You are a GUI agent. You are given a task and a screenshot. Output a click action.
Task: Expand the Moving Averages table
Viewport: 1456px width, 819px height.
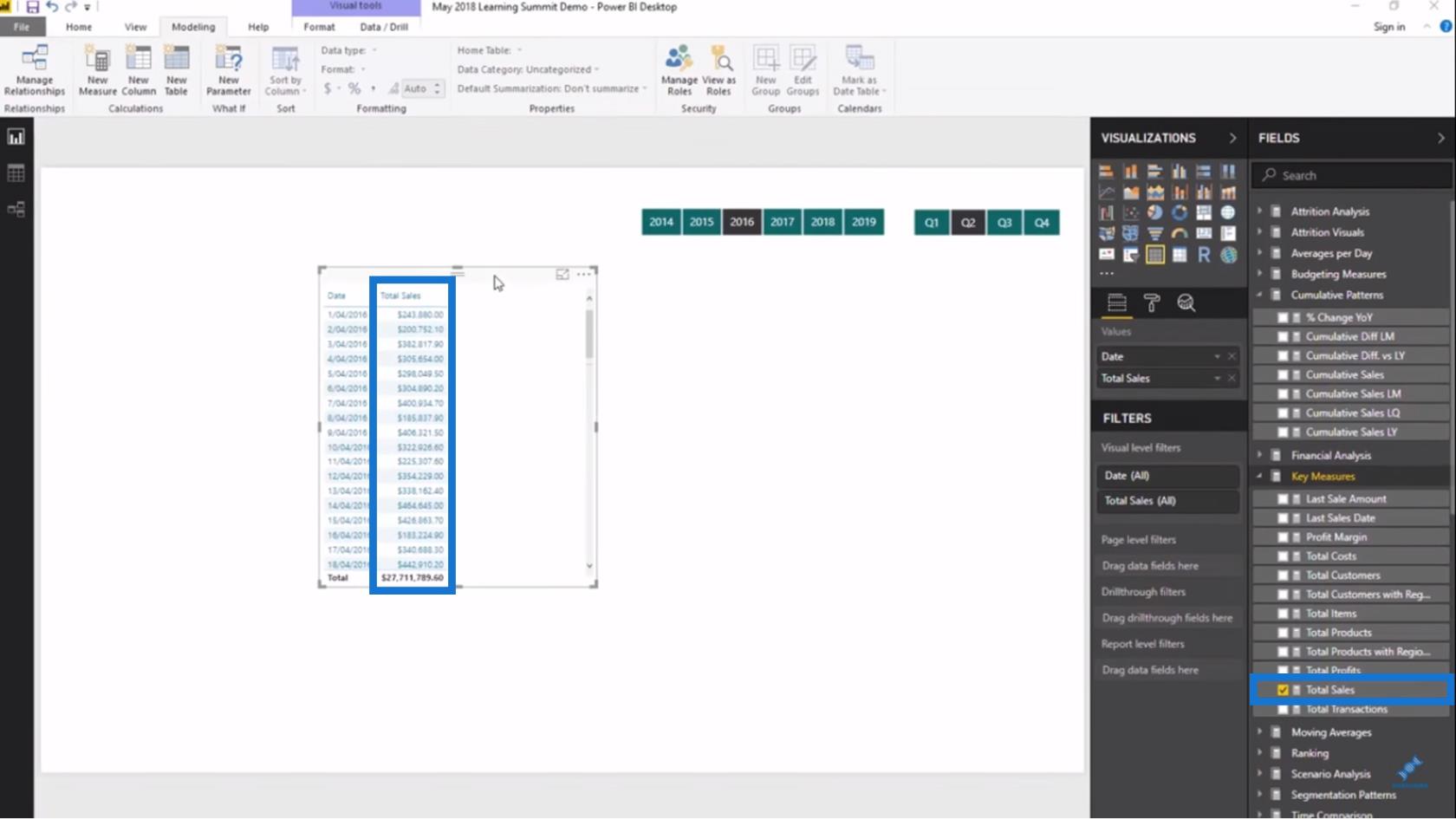pos(1260,732)
